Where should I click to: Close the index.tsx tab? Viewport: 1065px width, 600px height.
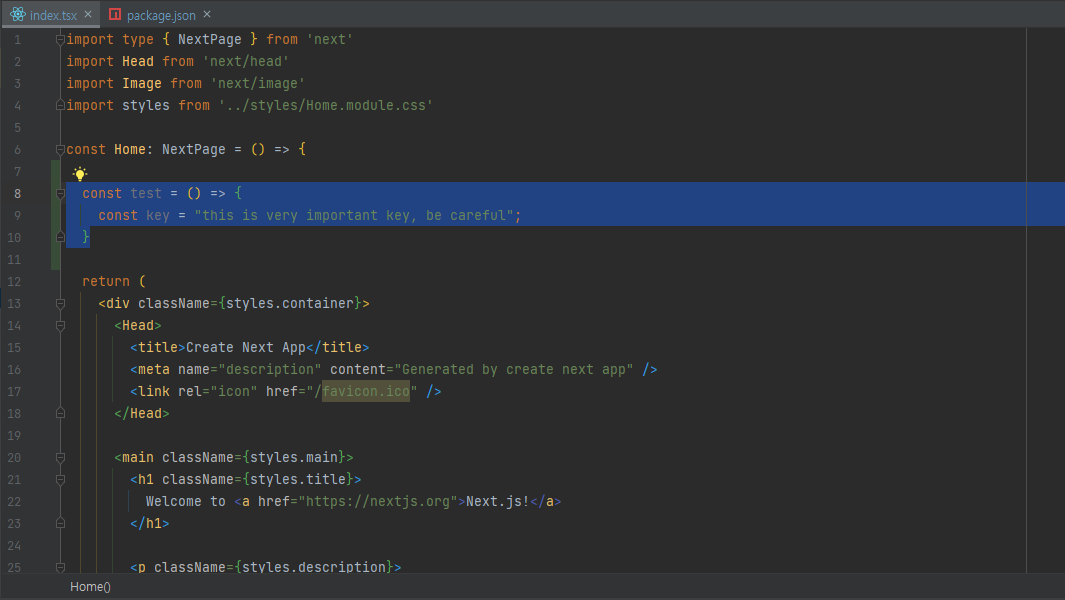[88, 15]
